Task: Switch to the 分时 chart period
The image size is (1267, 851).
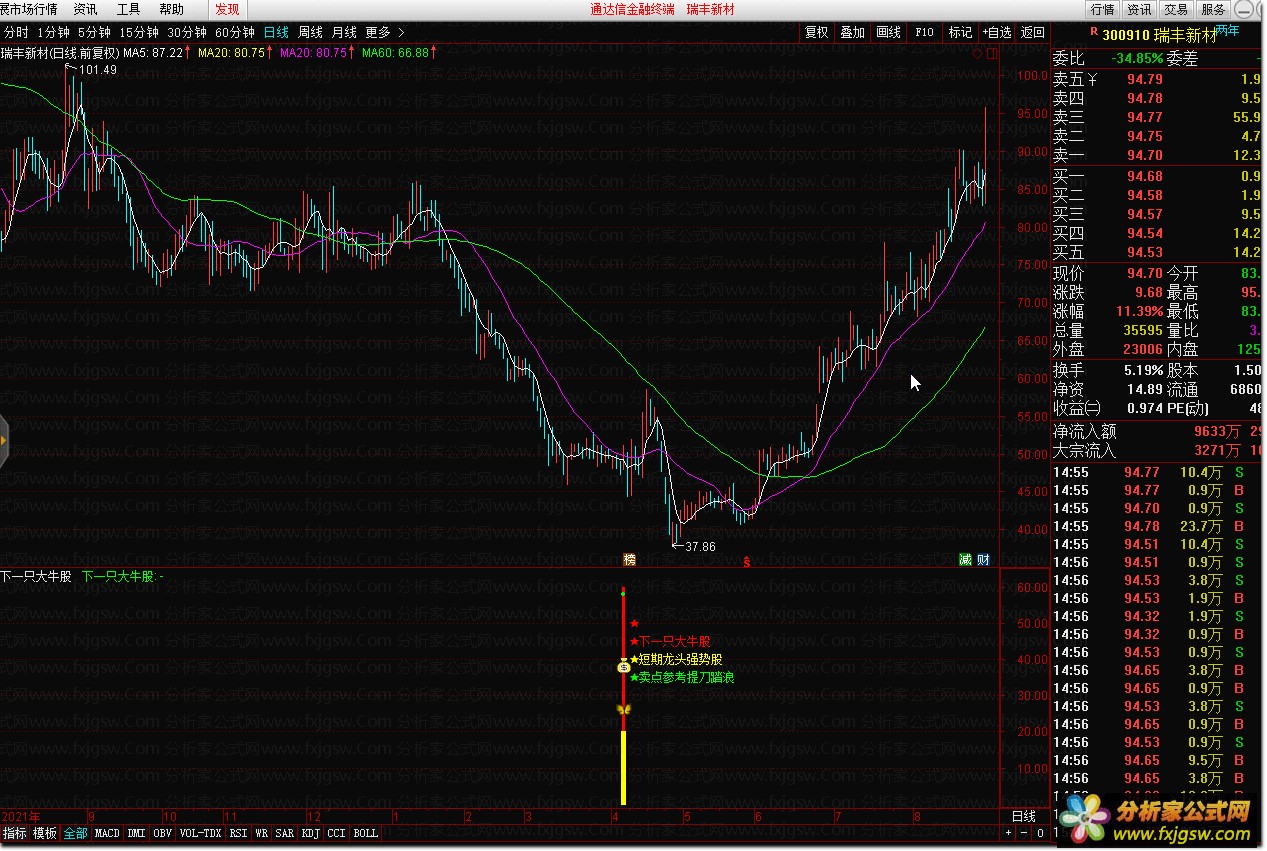Action: click(16, 32)
